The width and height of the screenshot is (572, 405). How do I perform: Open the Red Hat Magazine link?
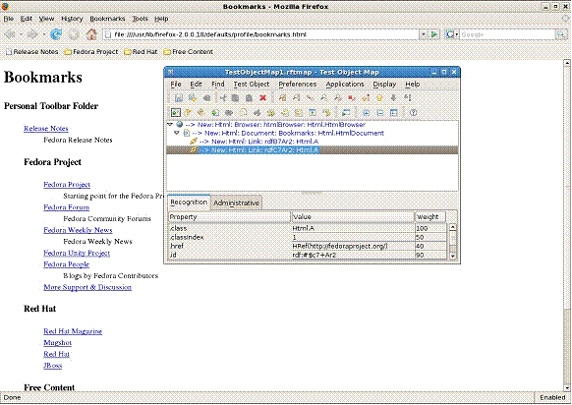(73, 331)
